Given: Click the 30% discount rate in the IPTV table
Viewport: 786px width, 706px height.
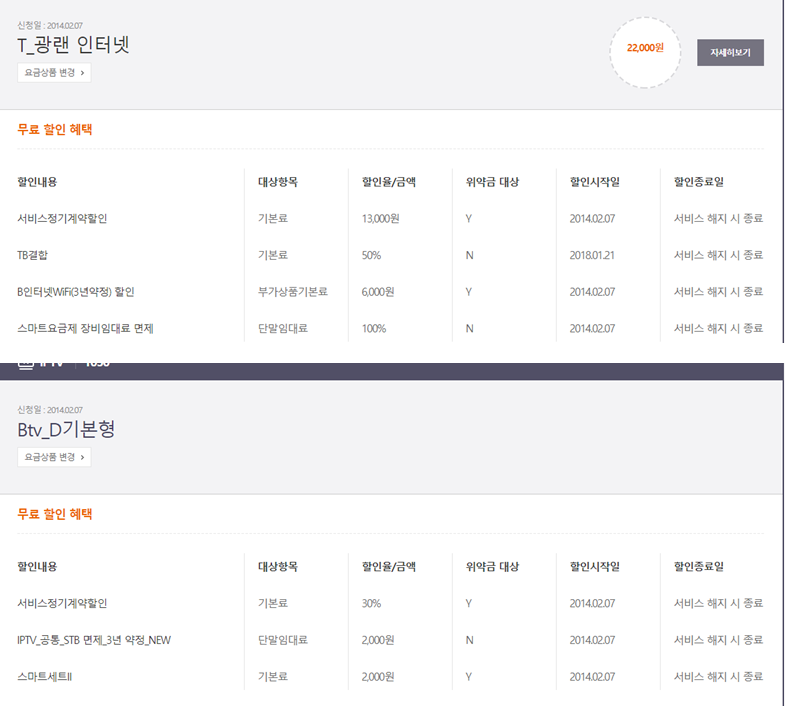Looking at the screenshot, I should [371, 603].
